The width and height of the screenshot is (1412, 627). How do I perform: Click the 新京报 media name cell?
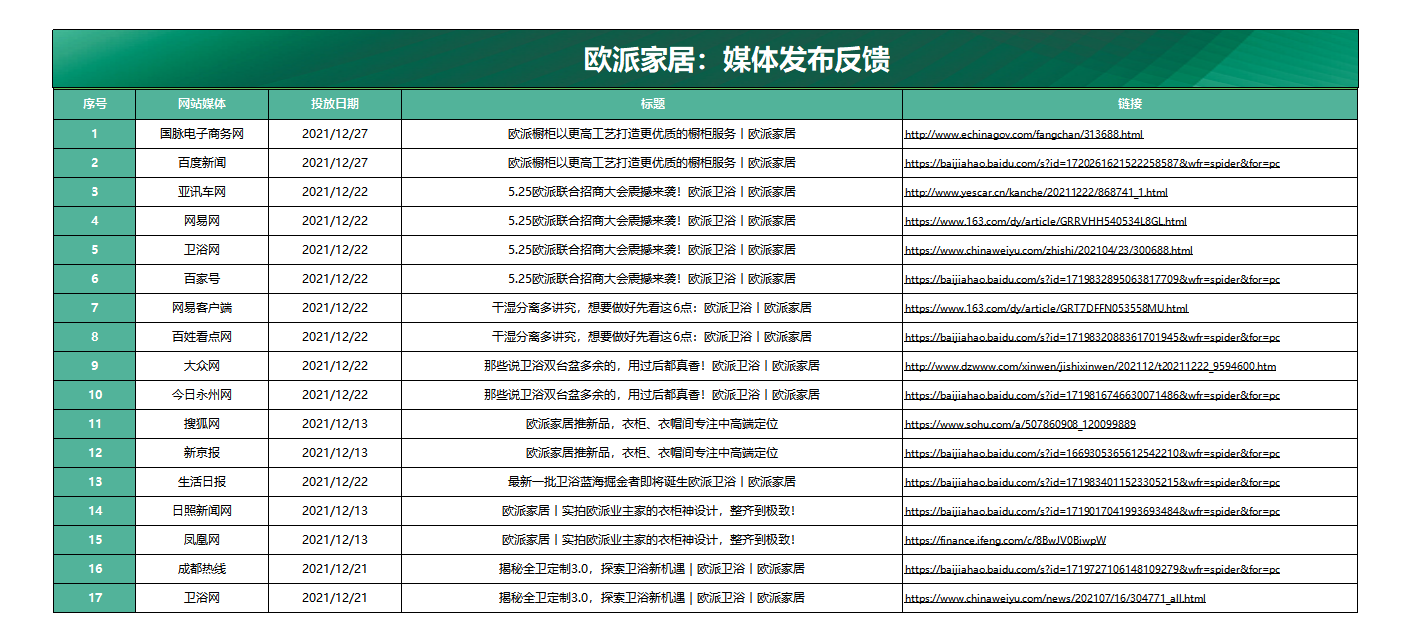tap(202, 453)
